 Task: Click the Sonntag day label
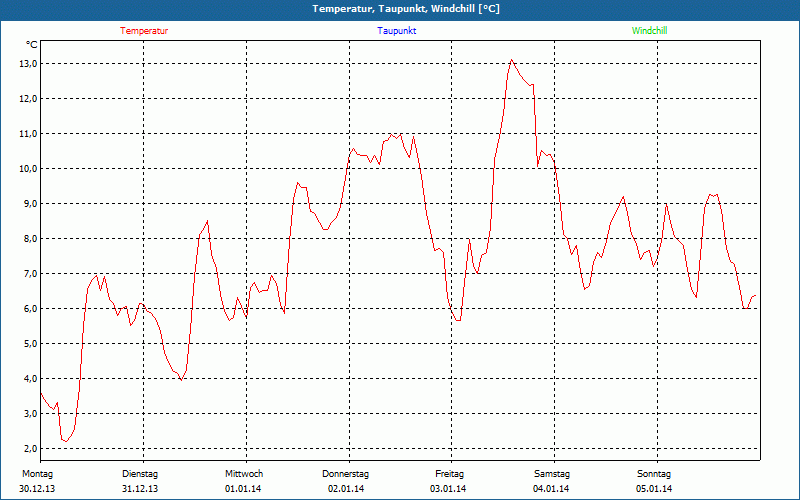pyautogui.click(x=654, y=474)
